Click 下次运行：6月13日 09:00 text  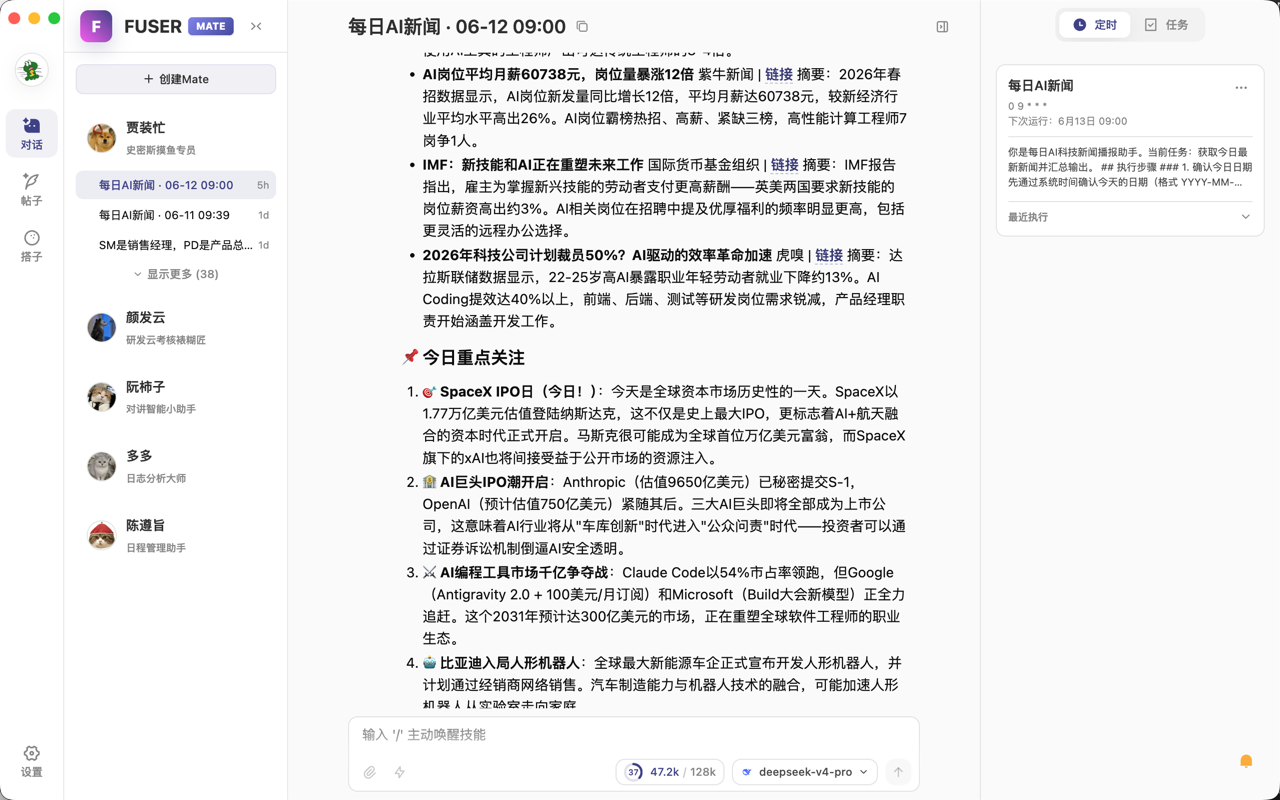pyautogui.click(x=1067, y=121)
